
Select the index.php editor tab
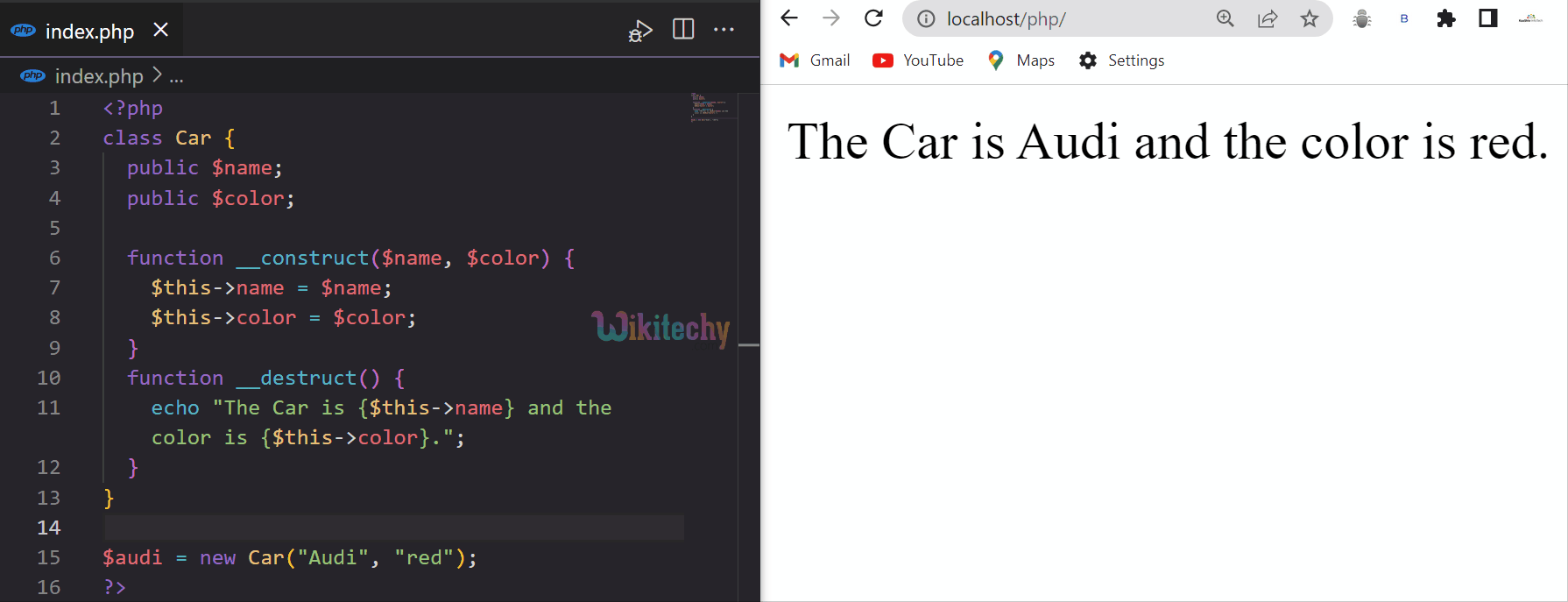point(91,30)
